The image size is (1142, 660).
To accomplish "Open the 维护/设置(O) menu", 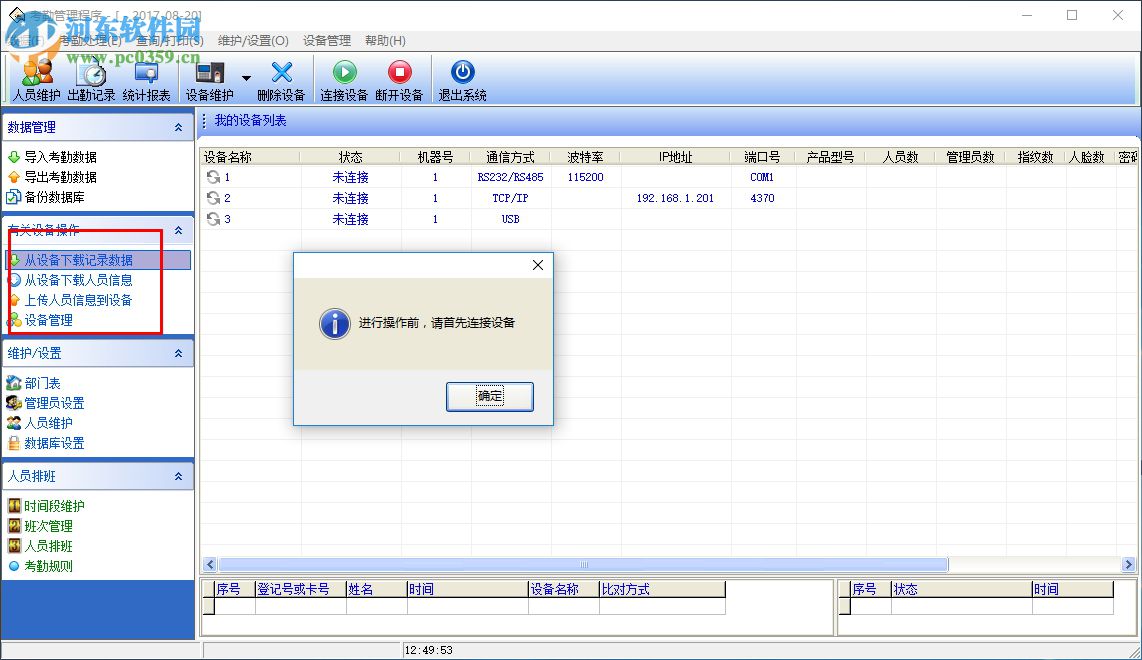I will click(254, 41).
